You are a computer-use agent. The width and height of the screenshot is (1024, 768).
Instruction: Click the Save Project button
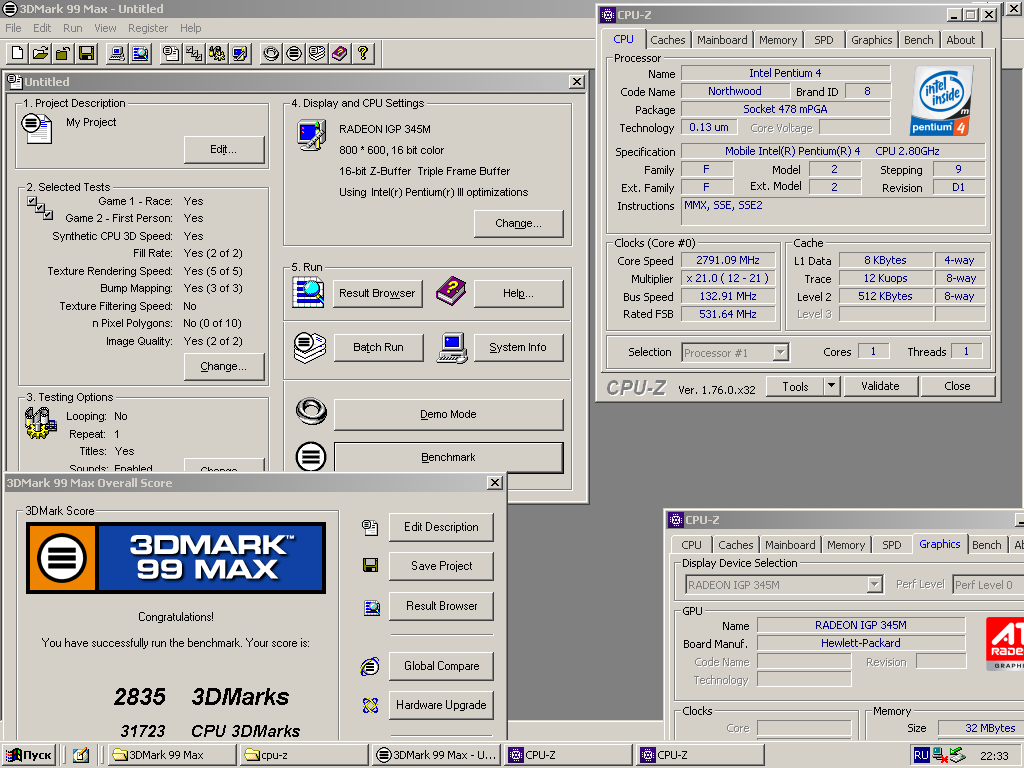click(x=441, y=566)
